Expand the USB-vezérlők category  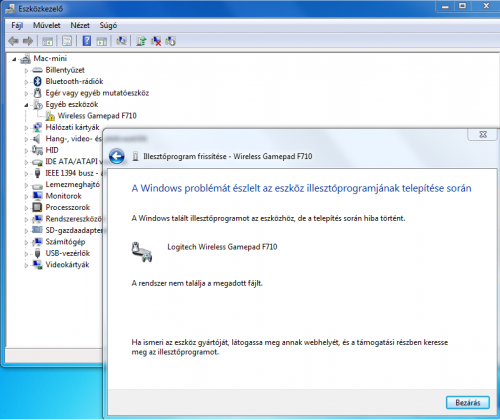[x=26, y=254]
